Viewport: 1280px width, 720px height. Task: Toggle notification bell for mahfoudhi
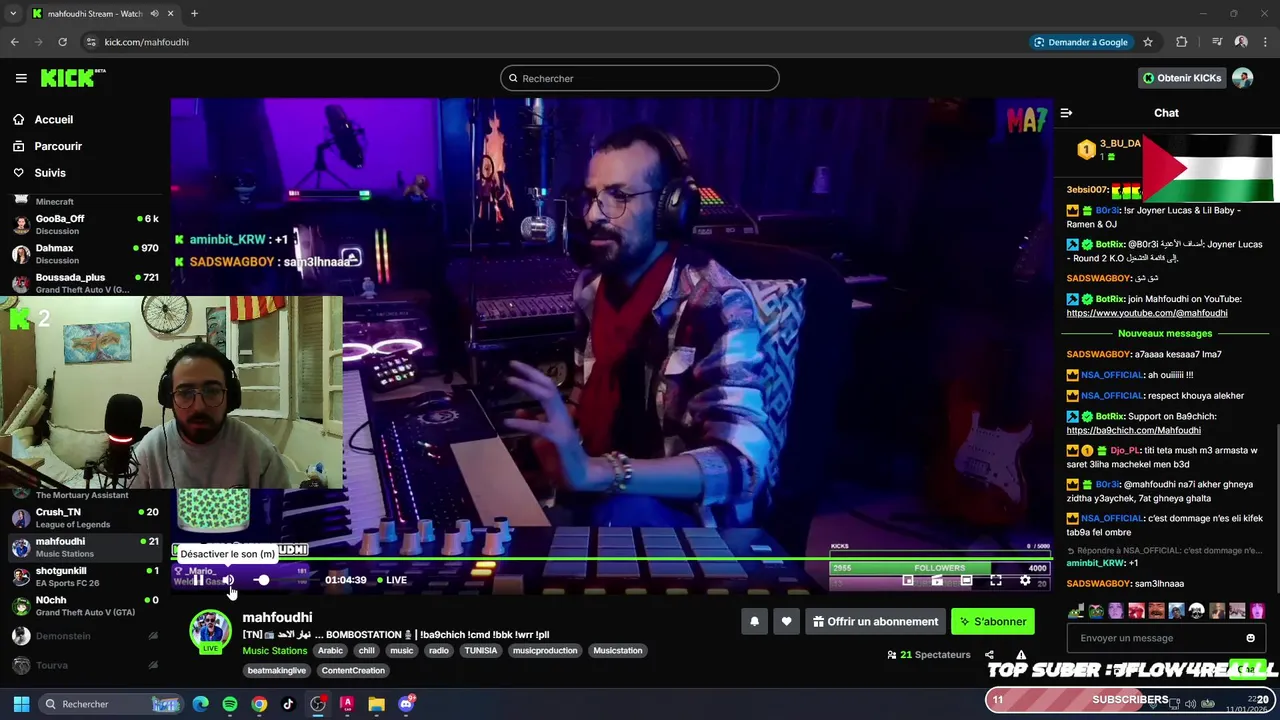754,621
